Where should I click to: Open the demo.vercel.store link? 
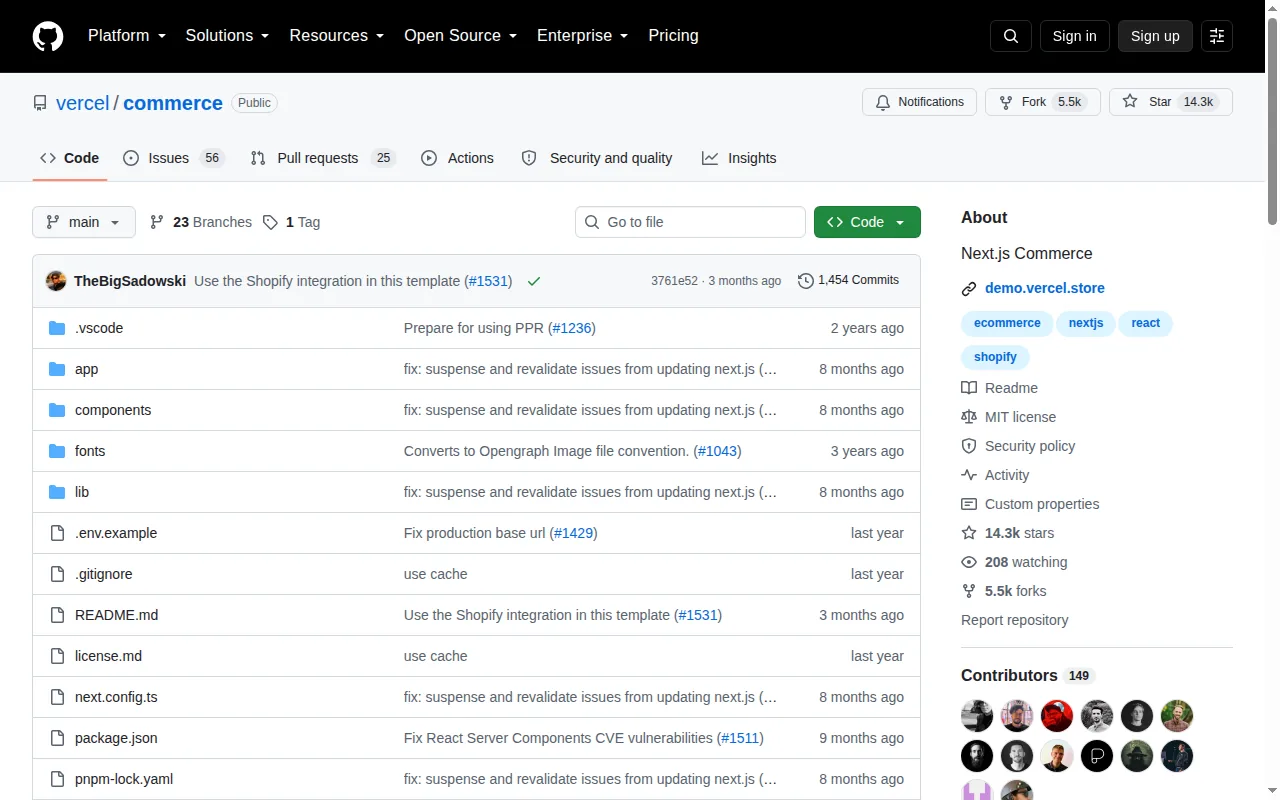[1045, 288]
